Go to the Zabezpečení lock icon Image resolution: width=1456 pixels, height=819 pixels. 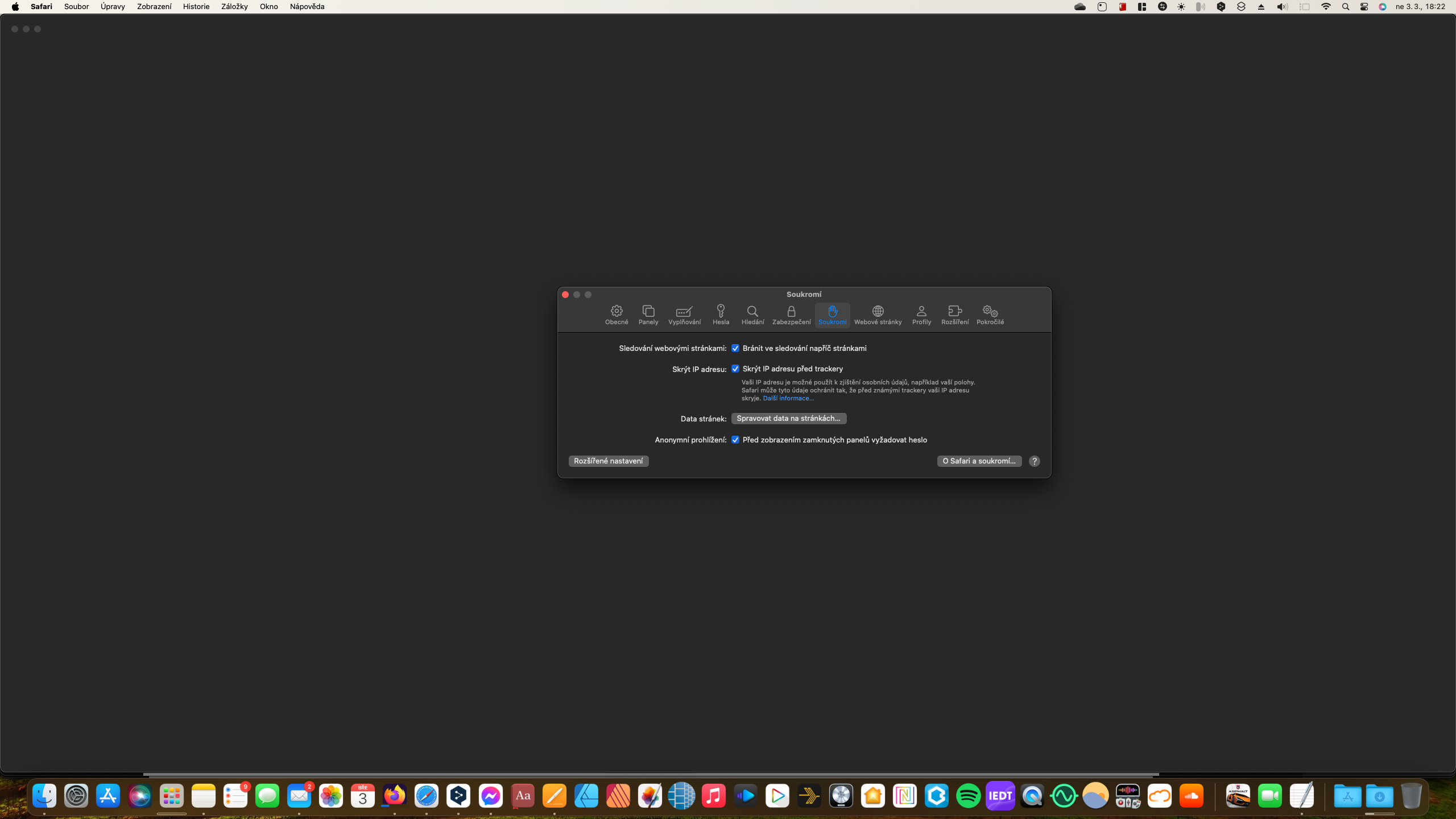point(791,315)
